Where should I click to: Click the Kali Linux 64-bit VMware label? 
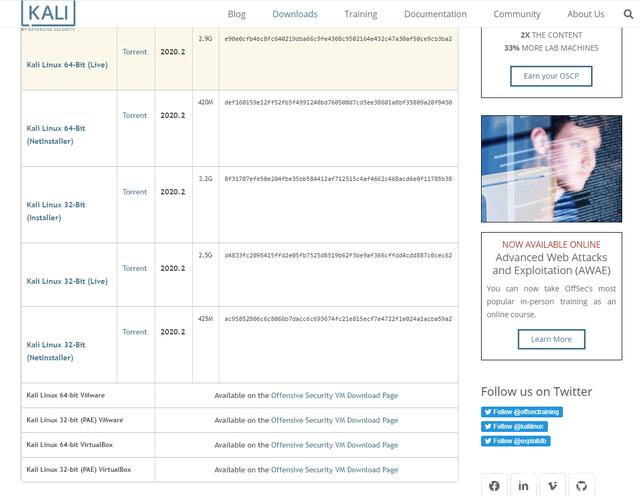[66, 396]
